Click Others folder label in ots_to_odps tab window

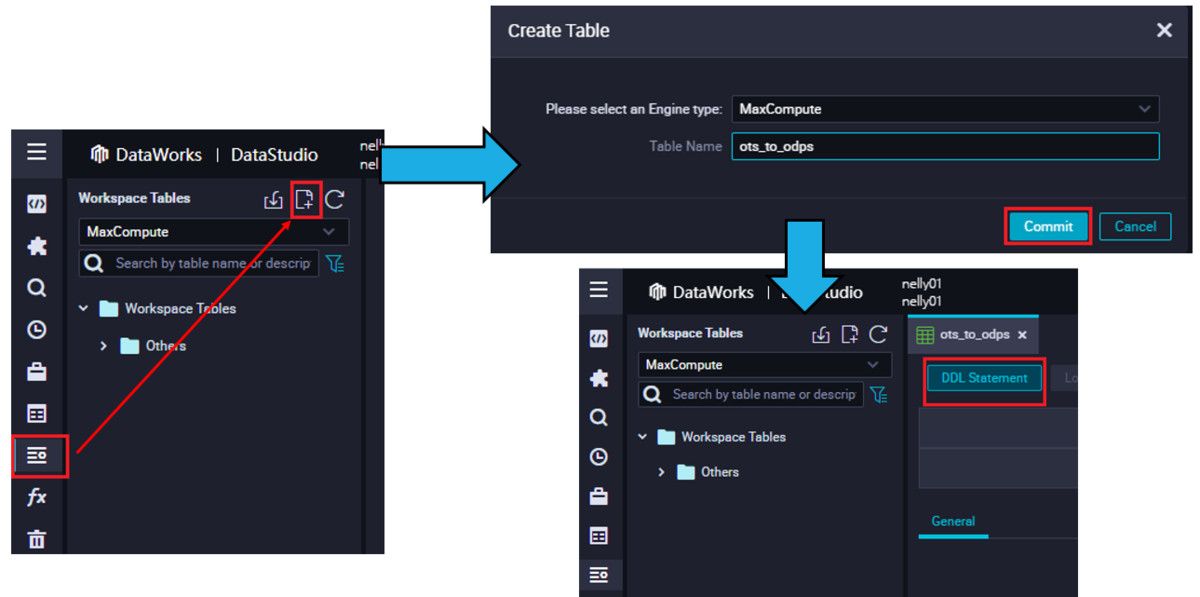[720, 472]
